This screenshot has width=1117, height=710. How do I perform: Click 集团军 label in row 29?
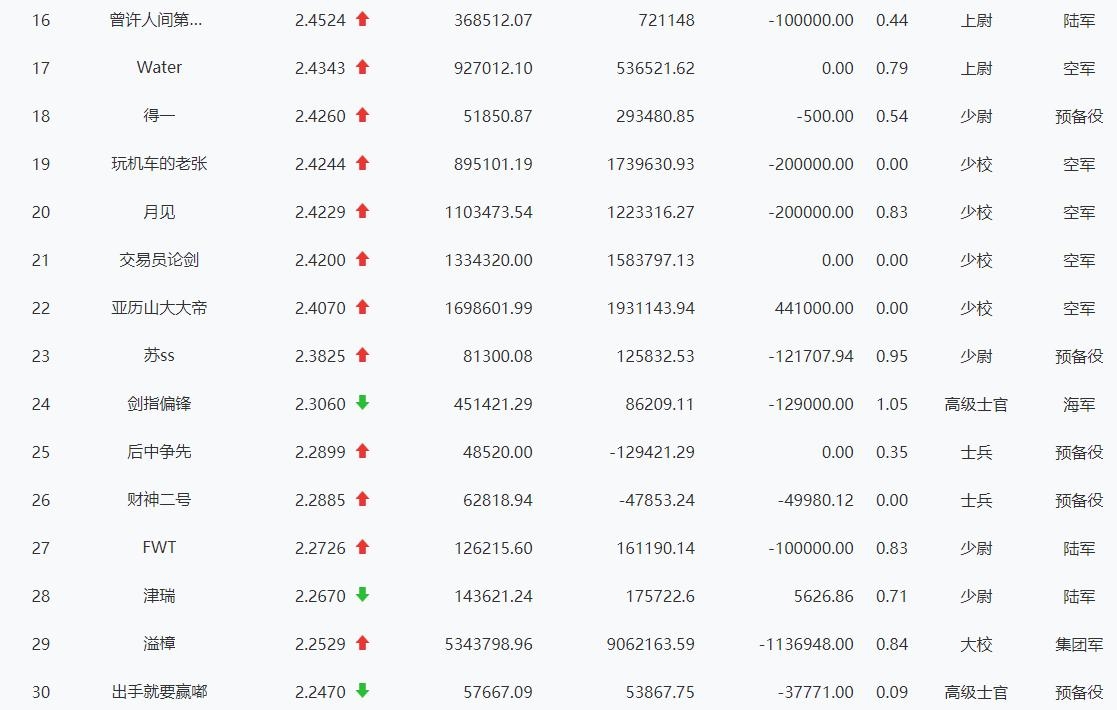pyautogui.click(x=1079, y=644)
